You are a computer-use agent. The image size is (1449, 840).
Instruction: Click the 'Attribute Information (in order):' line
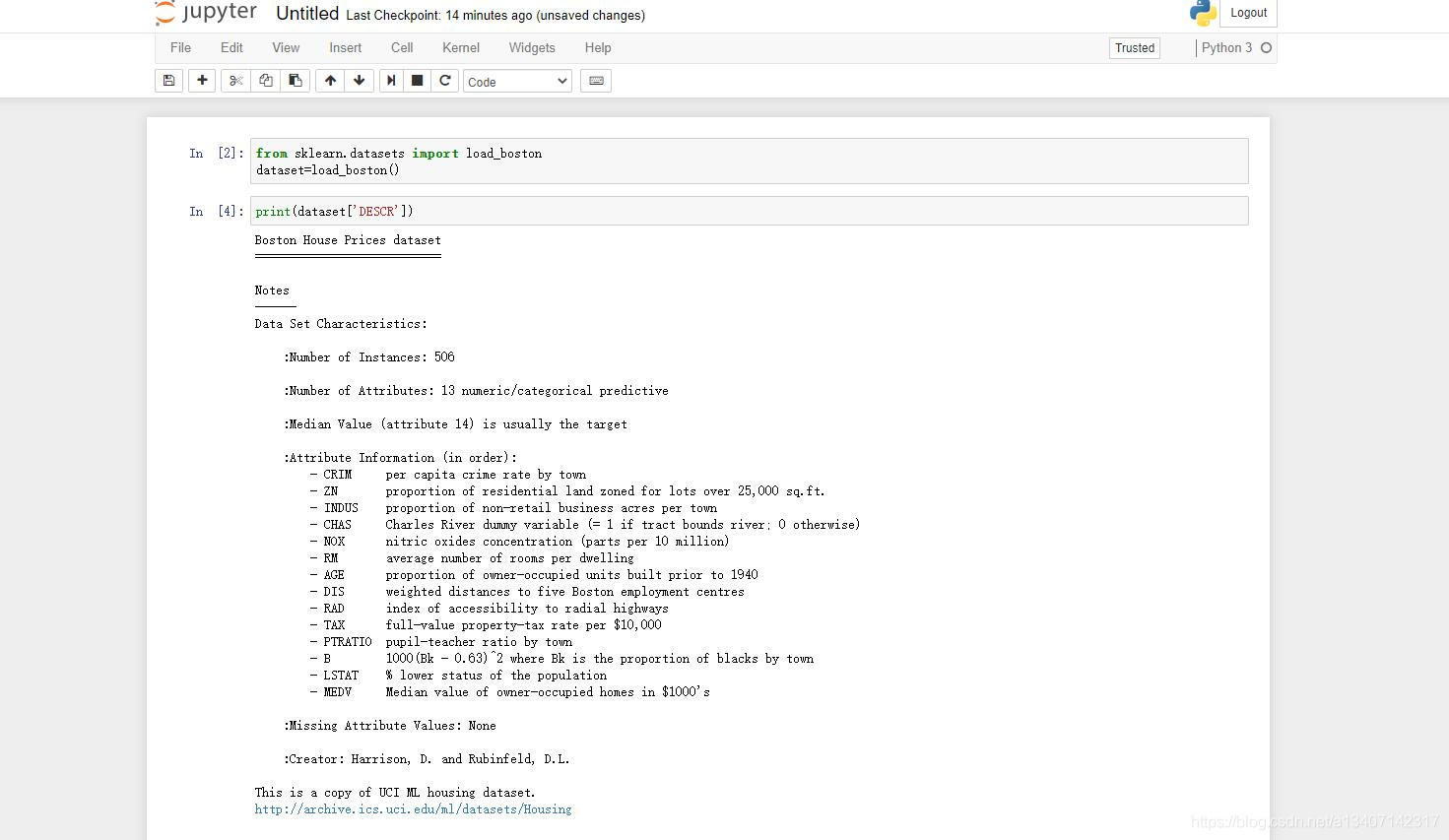point(400,458)
